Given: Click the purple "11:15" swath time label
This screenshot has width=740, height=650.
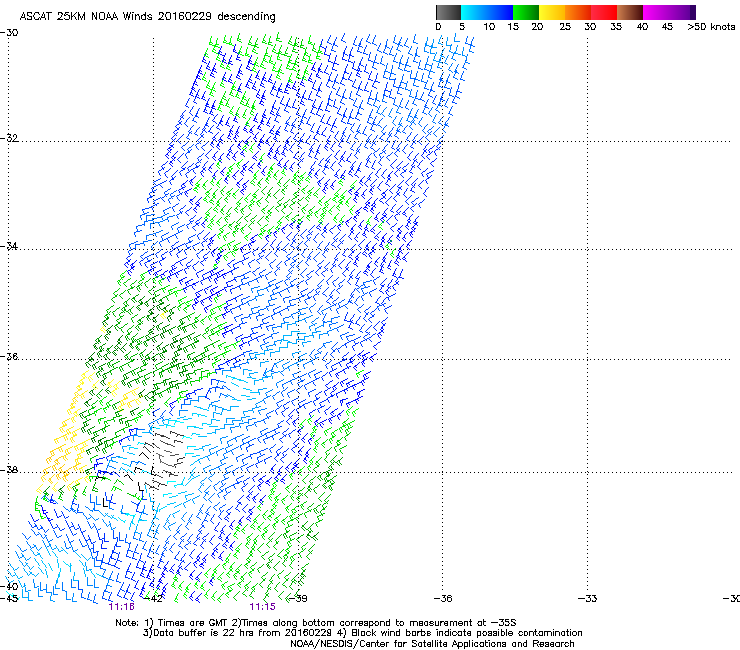Looking at the screenshot, I should [x=262, y=607].
